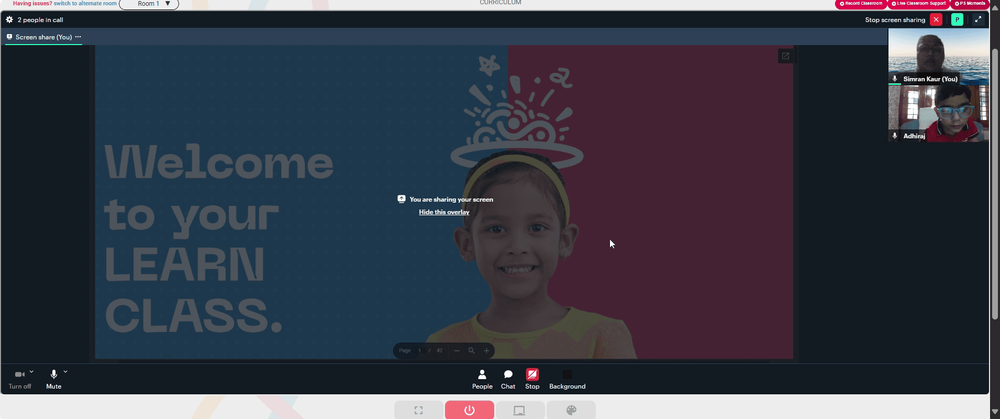This screenshot has height=419, width=1000.
Task: Zoom out the slide with minus icon
Action: coord(457,351)
